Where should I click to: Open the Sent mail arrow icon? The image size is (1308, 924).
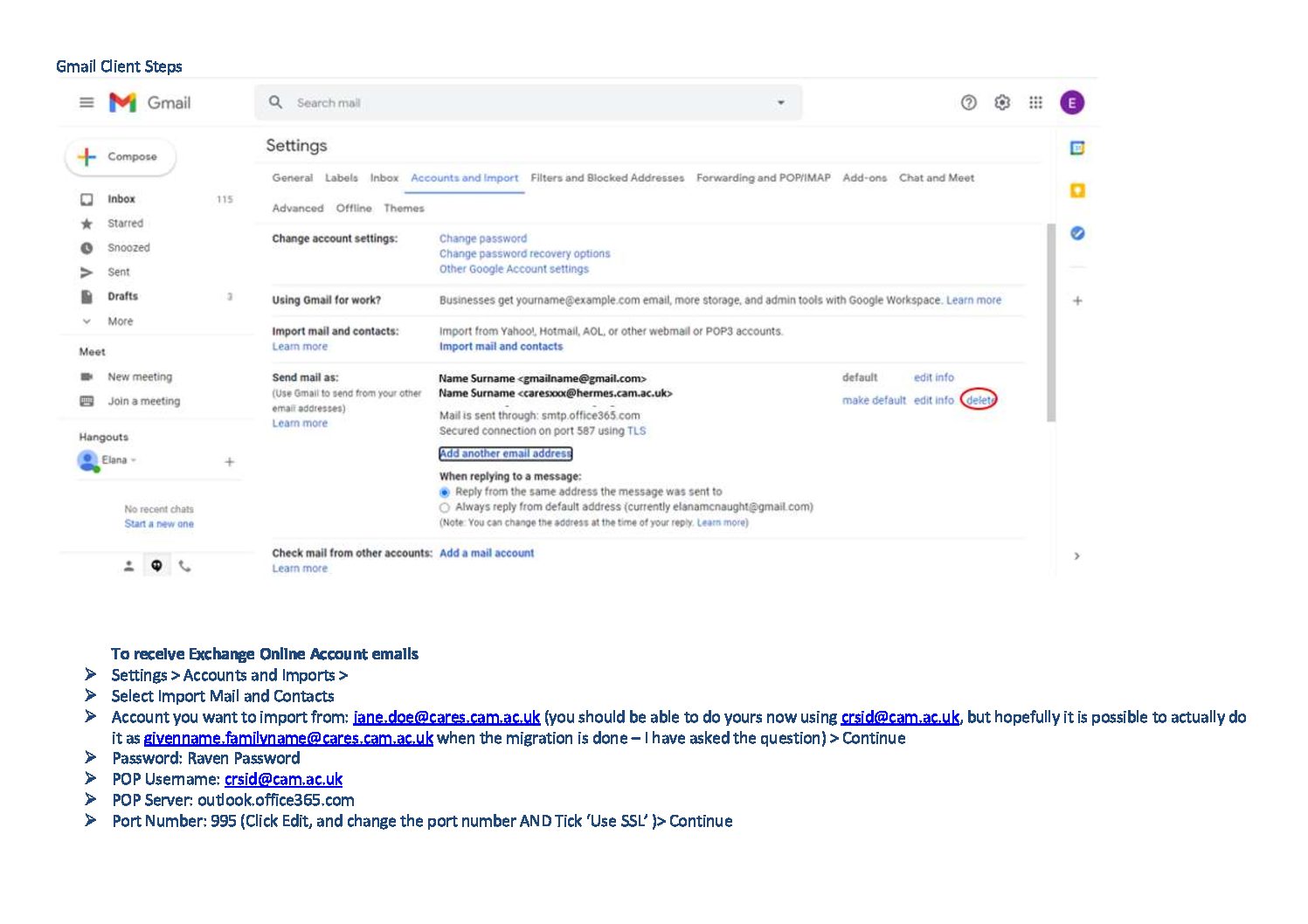point(87,272)
